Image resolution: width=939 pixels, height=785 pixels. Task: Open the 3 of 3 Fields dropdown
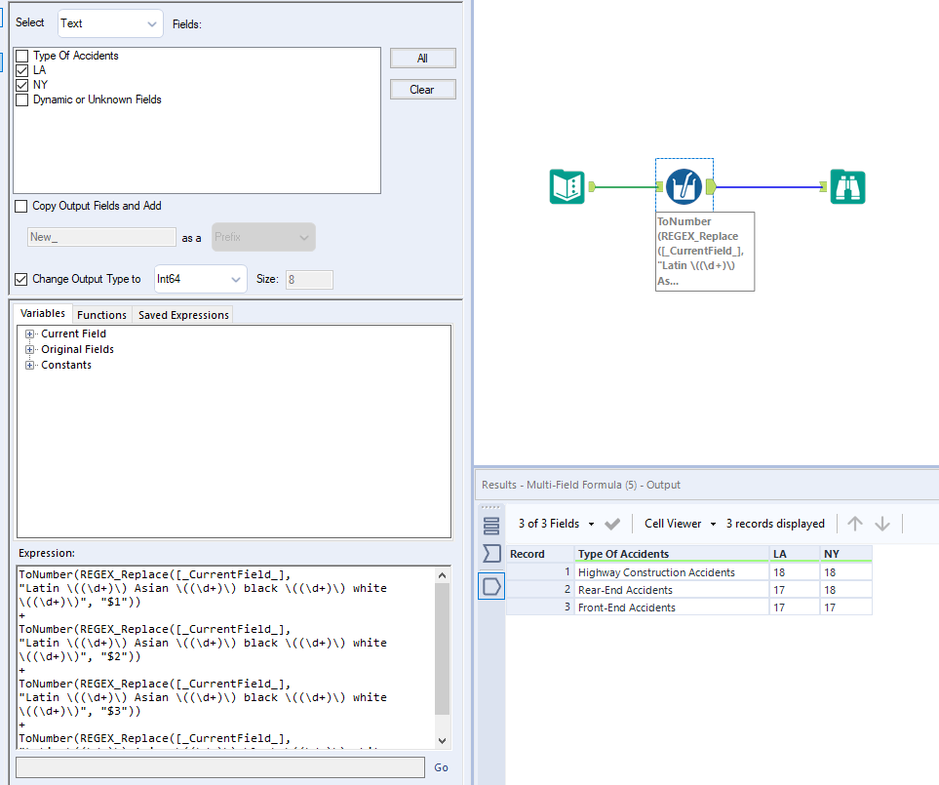coord(556,524)
